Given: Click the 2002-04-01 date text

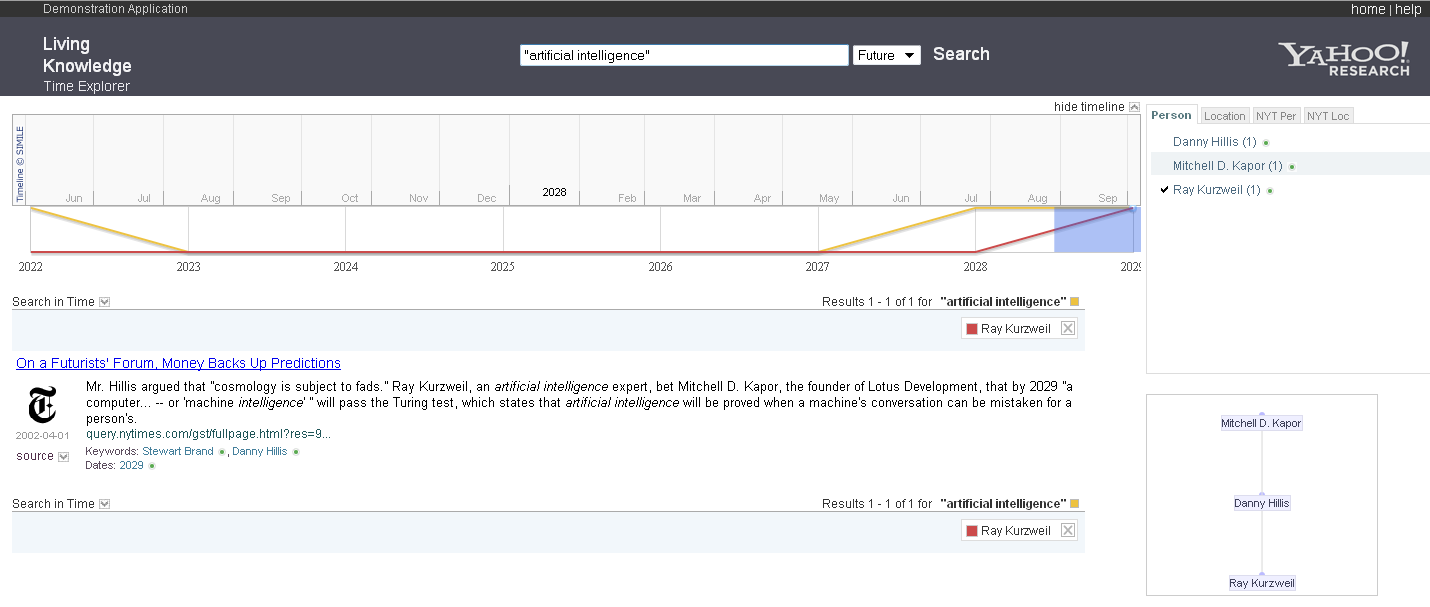Looking at the screenshot, I should [42, 436].
